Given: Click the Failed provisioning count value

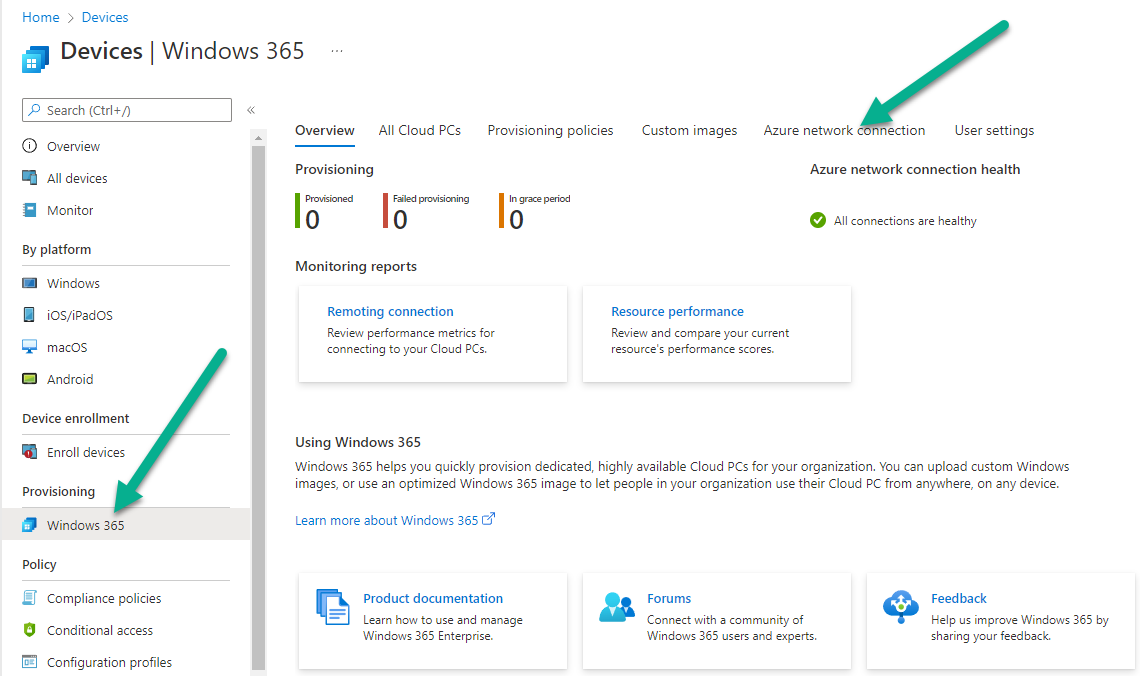Looking at the screenshot, I should [x=401, y=220].
